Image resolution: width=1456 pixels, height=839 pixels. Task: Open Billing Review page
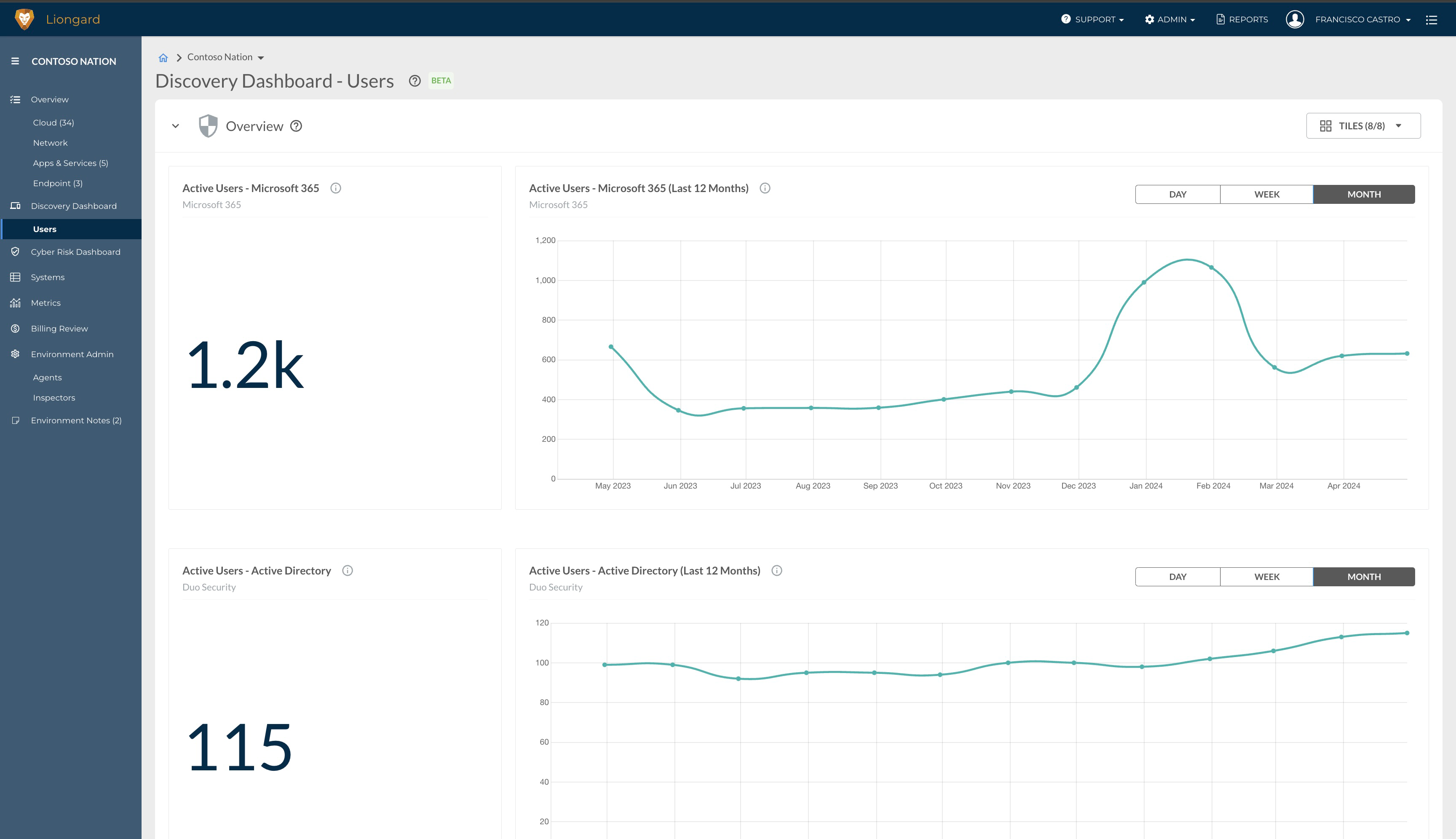tap(59, 329)
